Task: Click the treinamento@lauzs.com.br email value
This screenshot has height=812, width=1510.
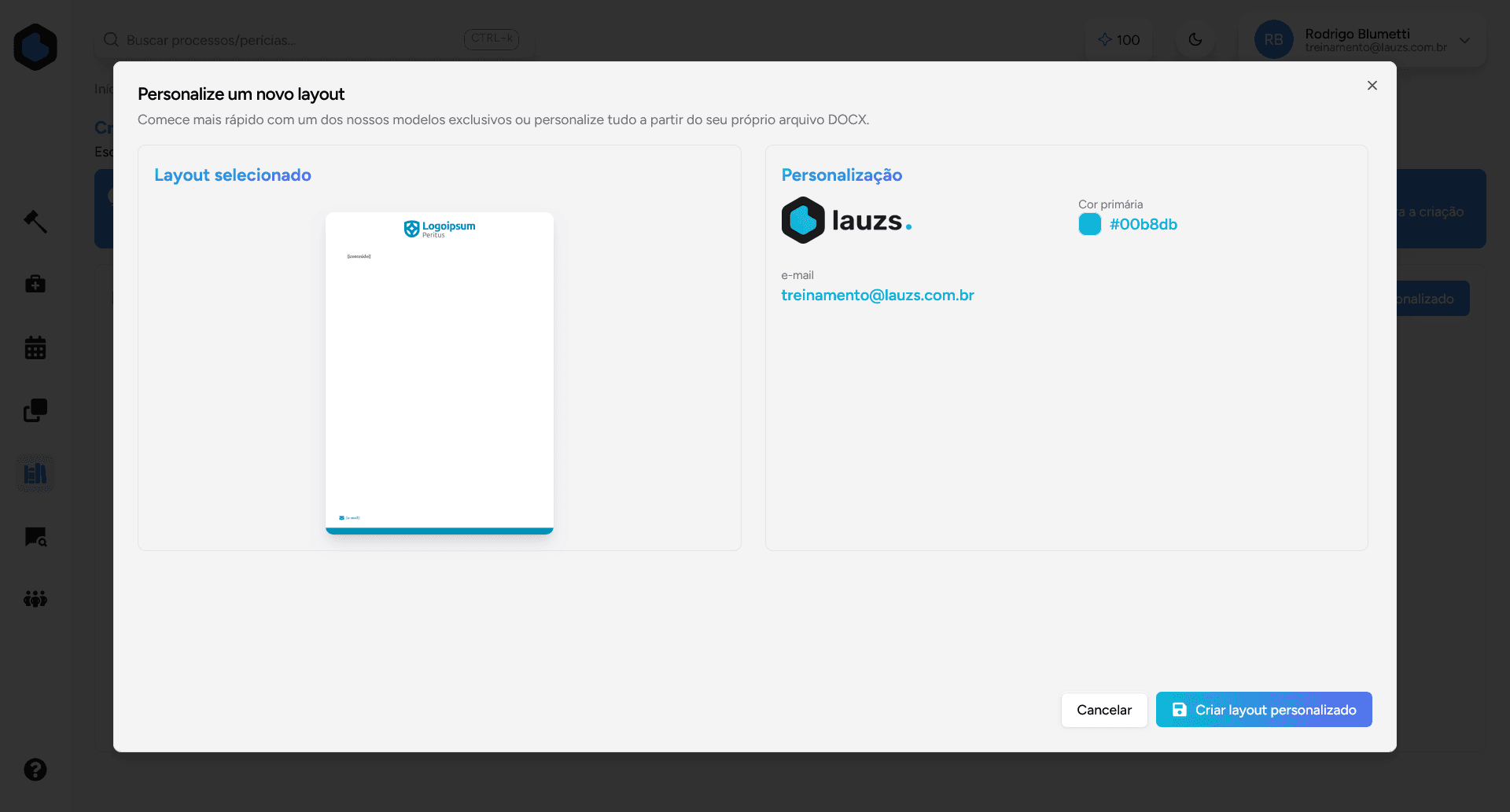Action: 878,296
